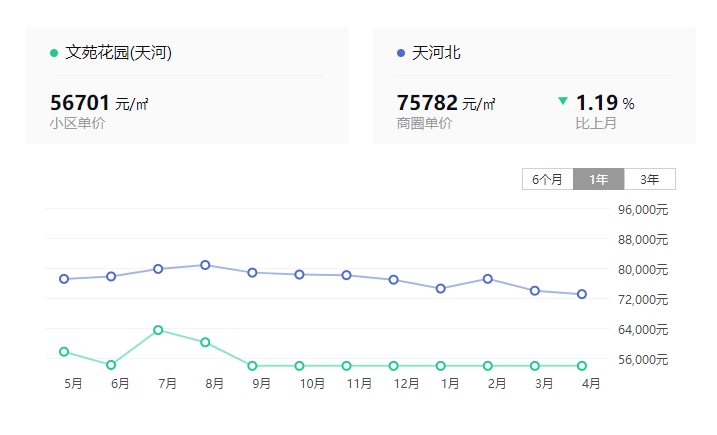This screenshot has width=717, height=435.
Task: Click the 商圈单价 label
Action: tap(424, 123)
